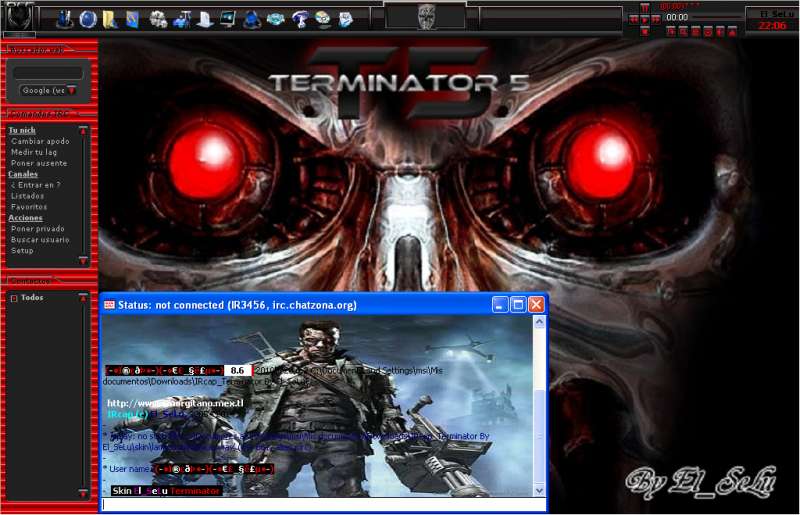The width and height of the screenshot is (800, 515).
Task: Click the 8.6 version text in Status window
Action: click(x=237, y=370)
